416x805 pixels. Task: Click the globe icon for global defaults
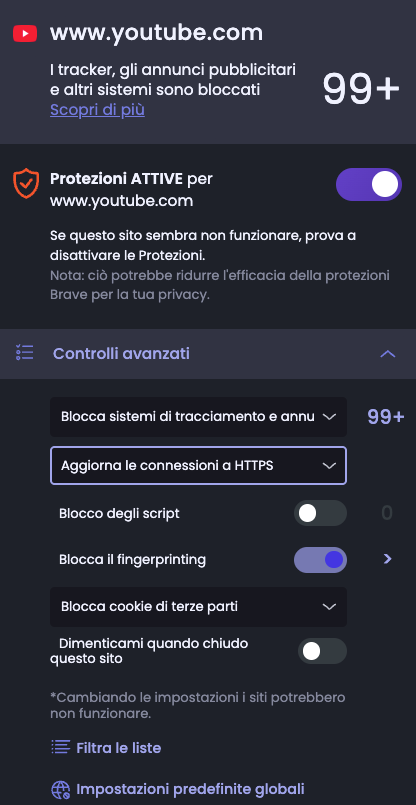[60, 789]
